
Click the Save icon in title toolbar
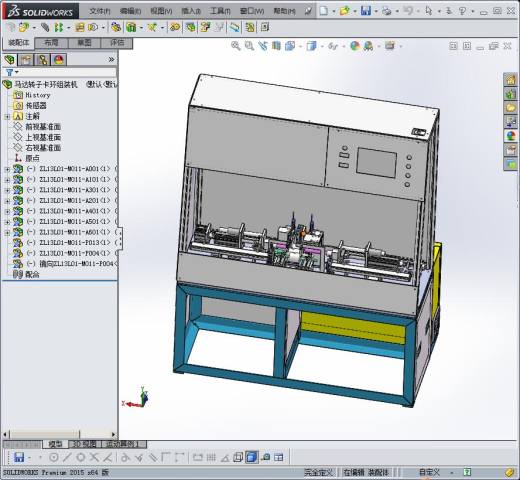pos(366,11)
